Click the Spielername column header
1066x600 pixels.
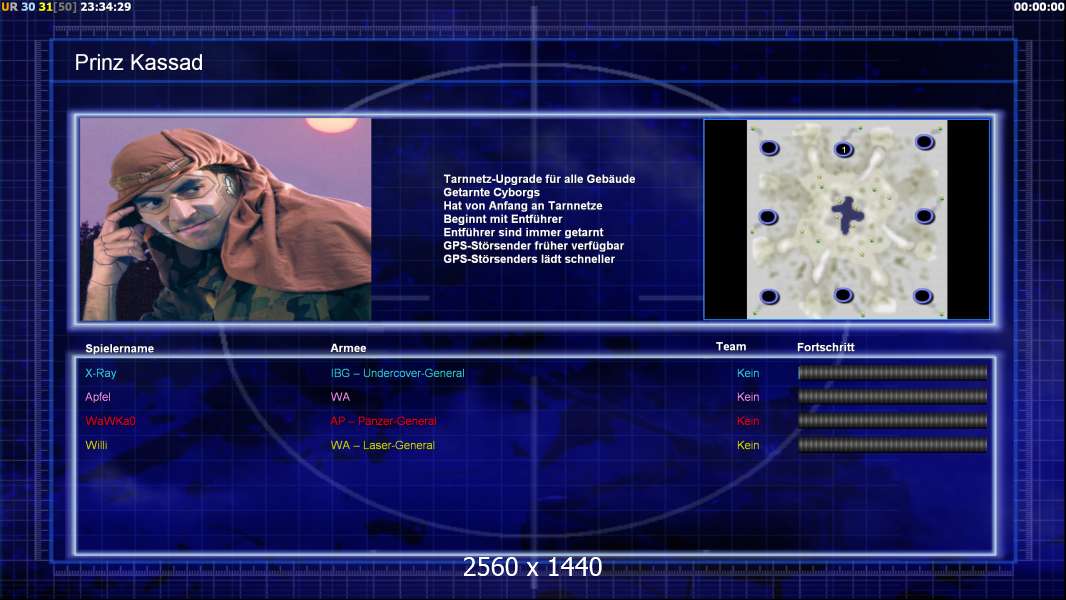click(x=120, y=348)
